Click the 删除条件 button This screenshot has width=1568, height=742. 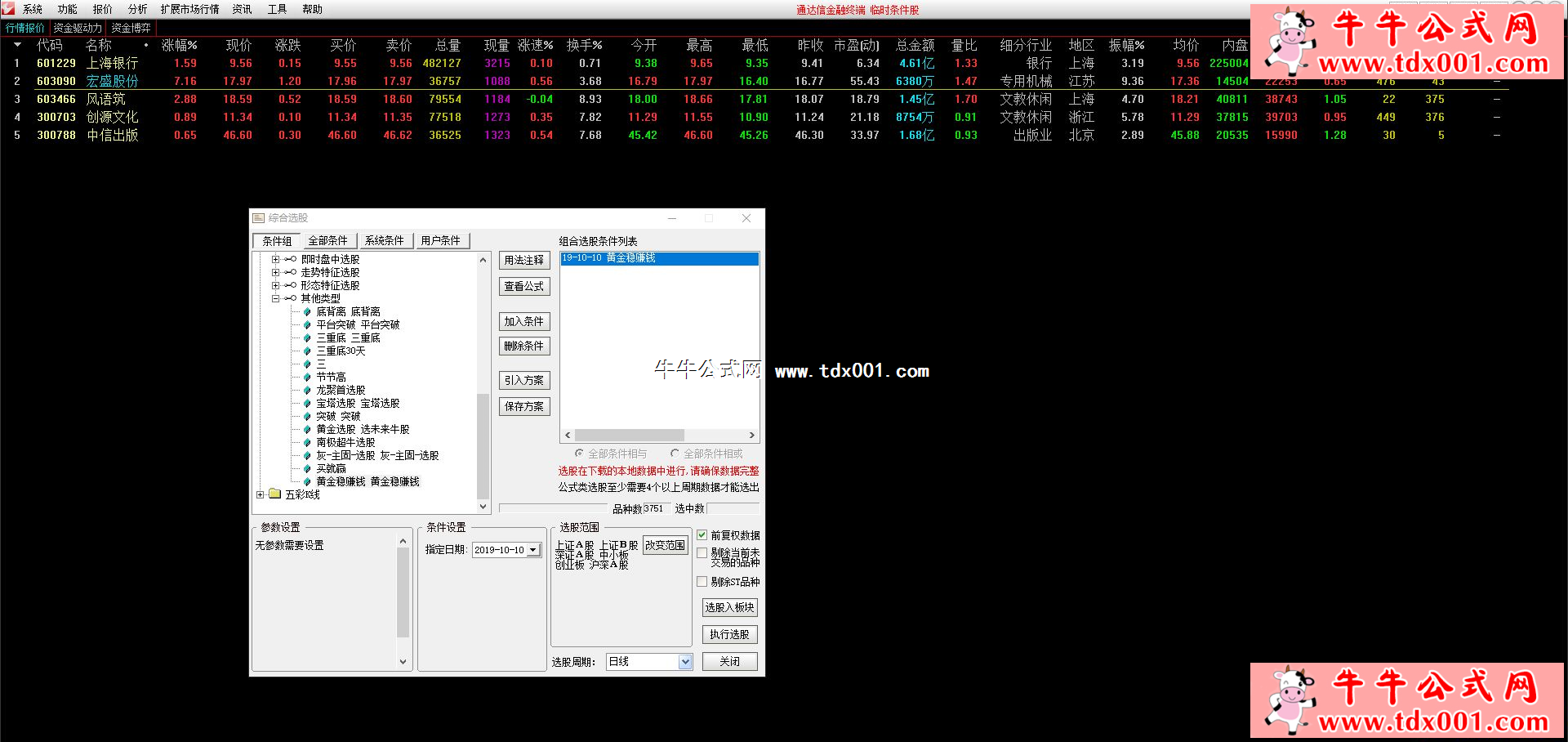[524, 346]
